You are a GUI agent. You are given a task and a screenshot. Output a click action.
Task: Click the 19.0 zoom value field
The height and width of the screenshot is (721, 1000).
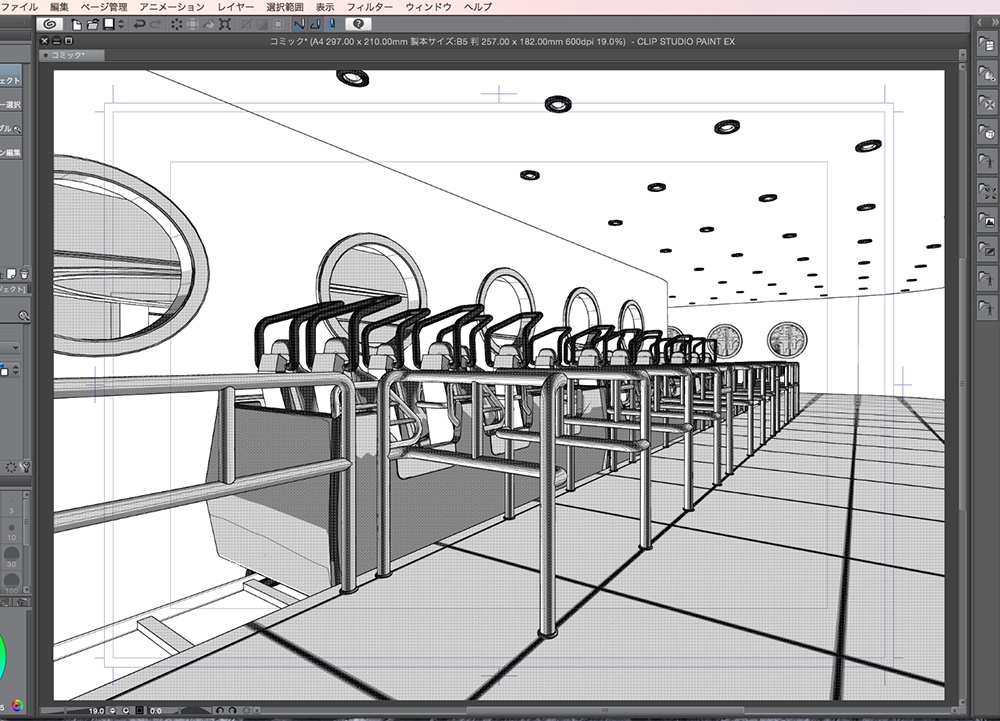96,710
